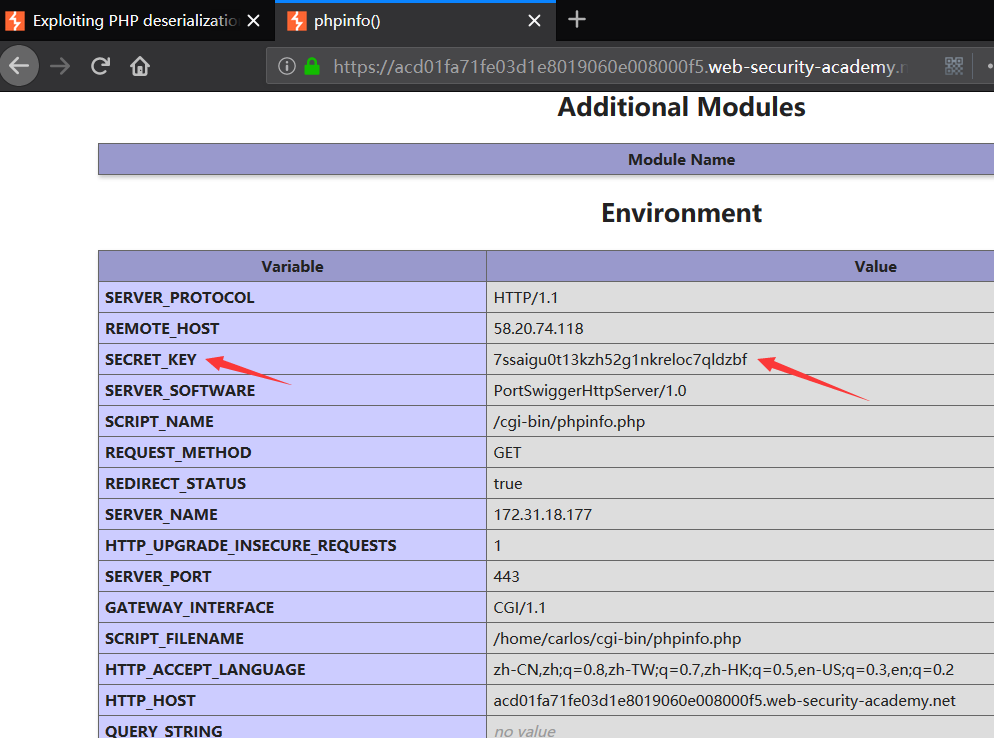The image size is (994, 738).
Task: Click the REMOTE_HOST IP address value
Action: click(x=538, y=328)
